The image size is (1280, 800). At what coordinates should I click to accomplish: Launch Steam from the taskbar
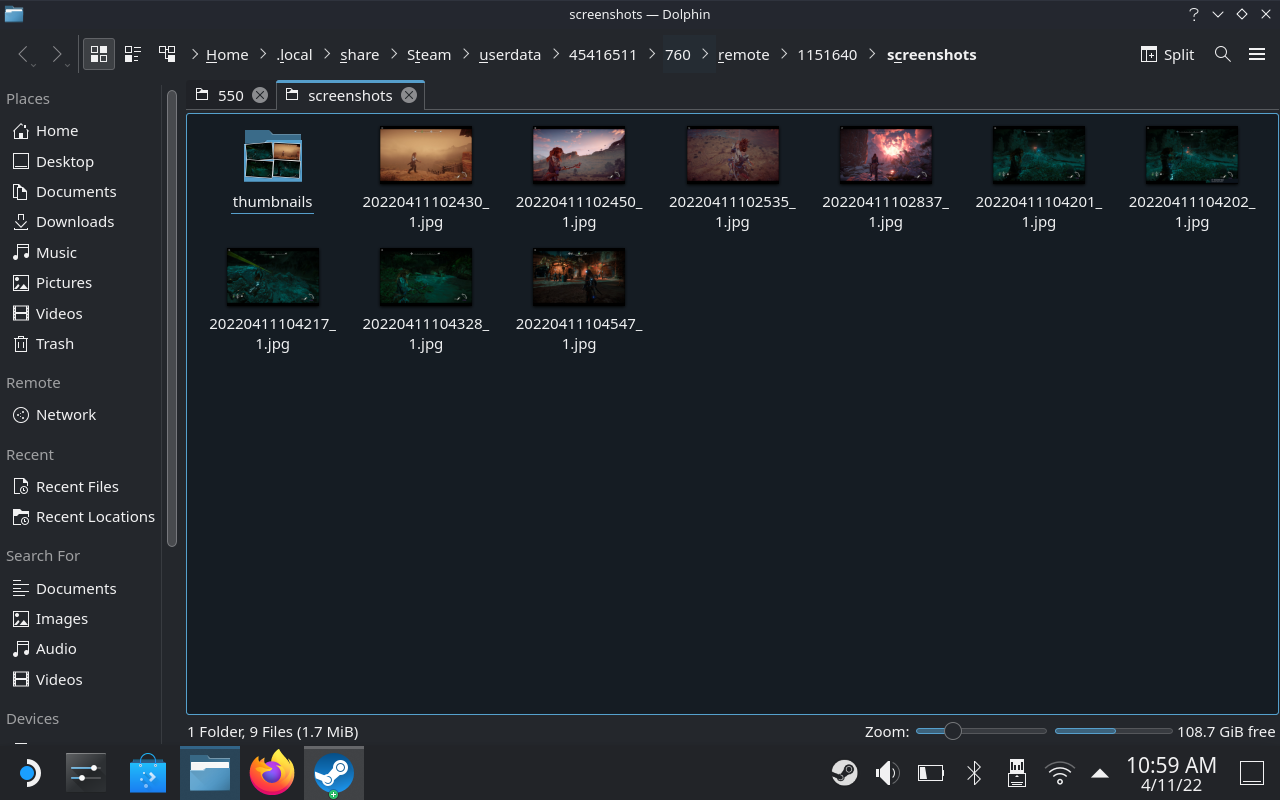point(334,772)
